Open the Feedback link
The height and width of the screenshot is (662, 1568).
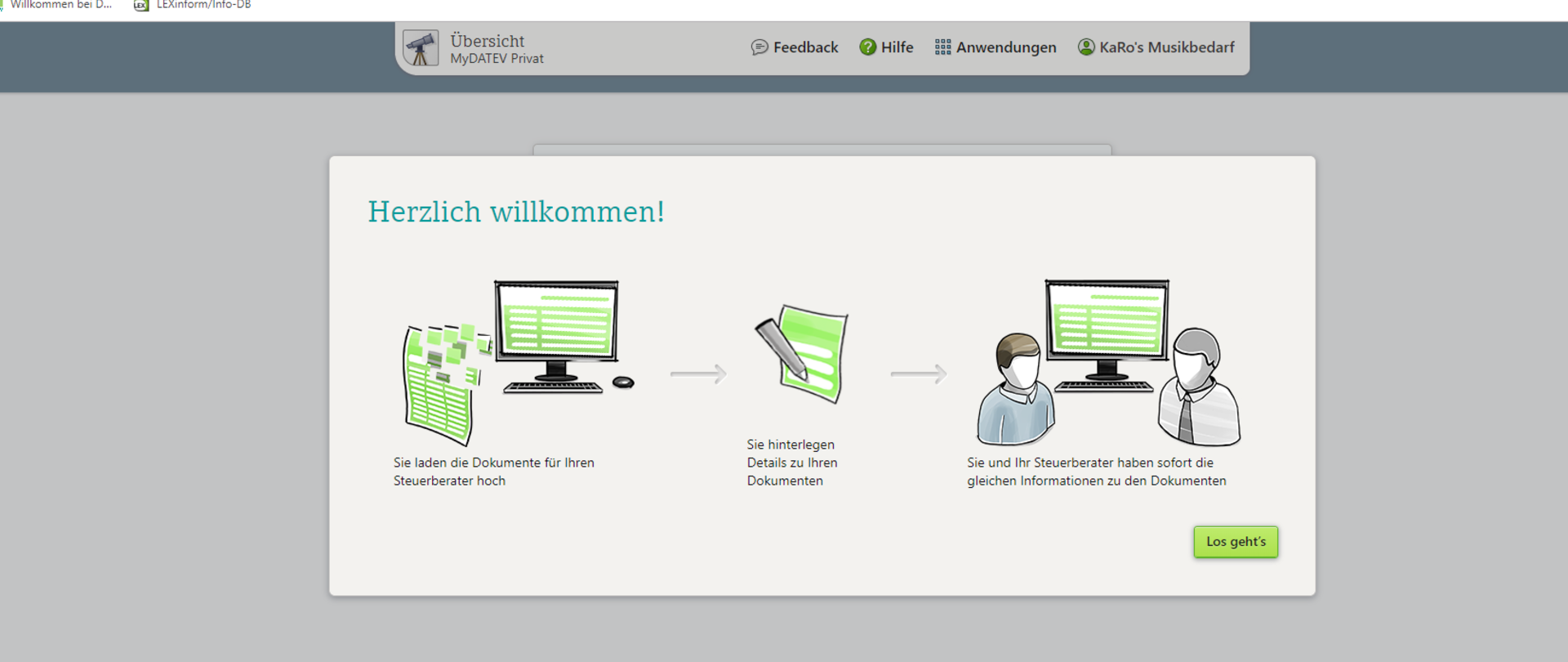pos(795,47)
